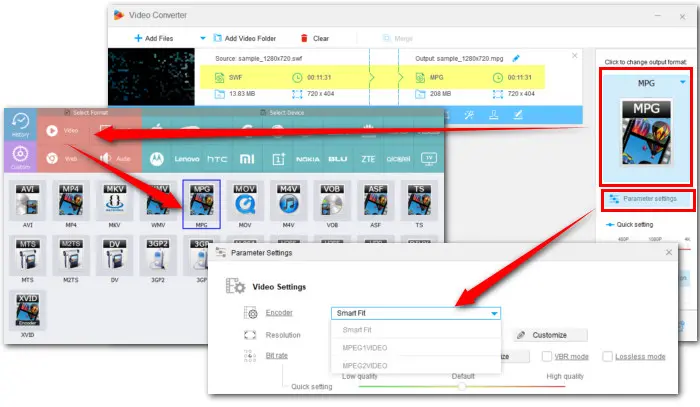Click Add Files button
Image resolution: width=700 pixels, height=407 pixels.
pos(154,38)
